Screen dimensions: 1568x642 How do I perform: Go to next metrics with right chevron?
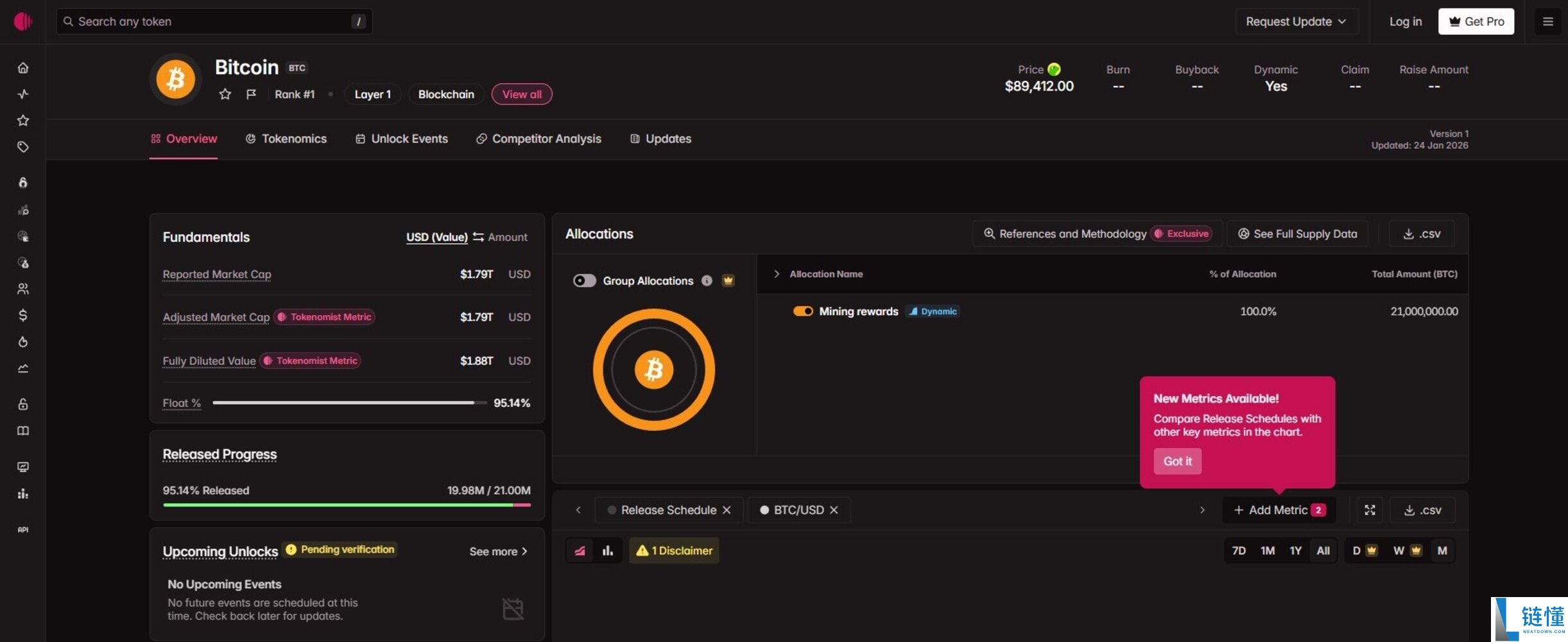[x=1202, y=510]
